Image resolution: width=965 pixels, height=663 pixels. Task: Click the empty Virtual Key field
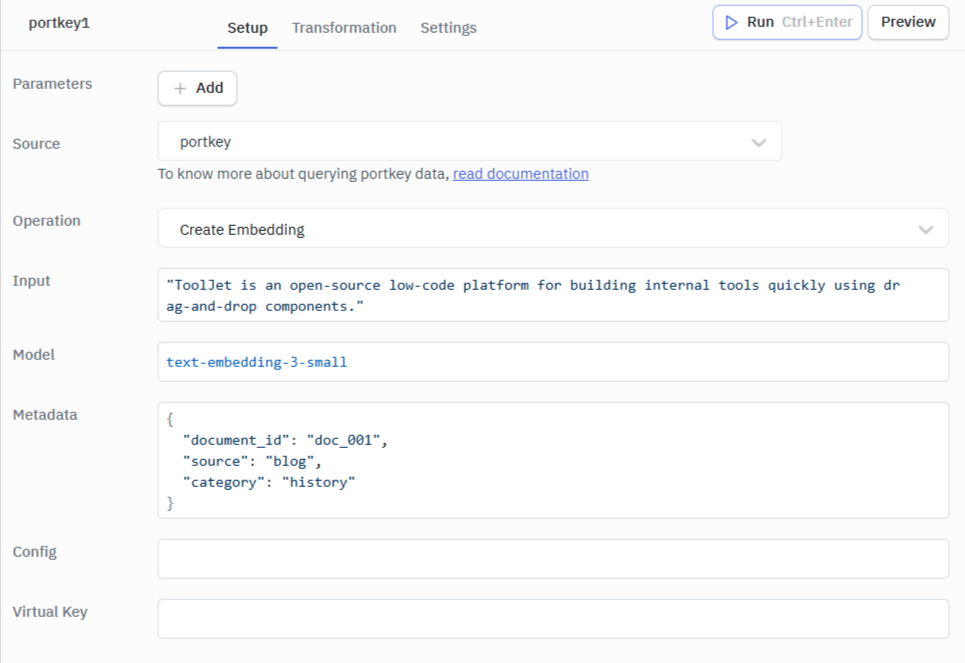coord(553,619)
